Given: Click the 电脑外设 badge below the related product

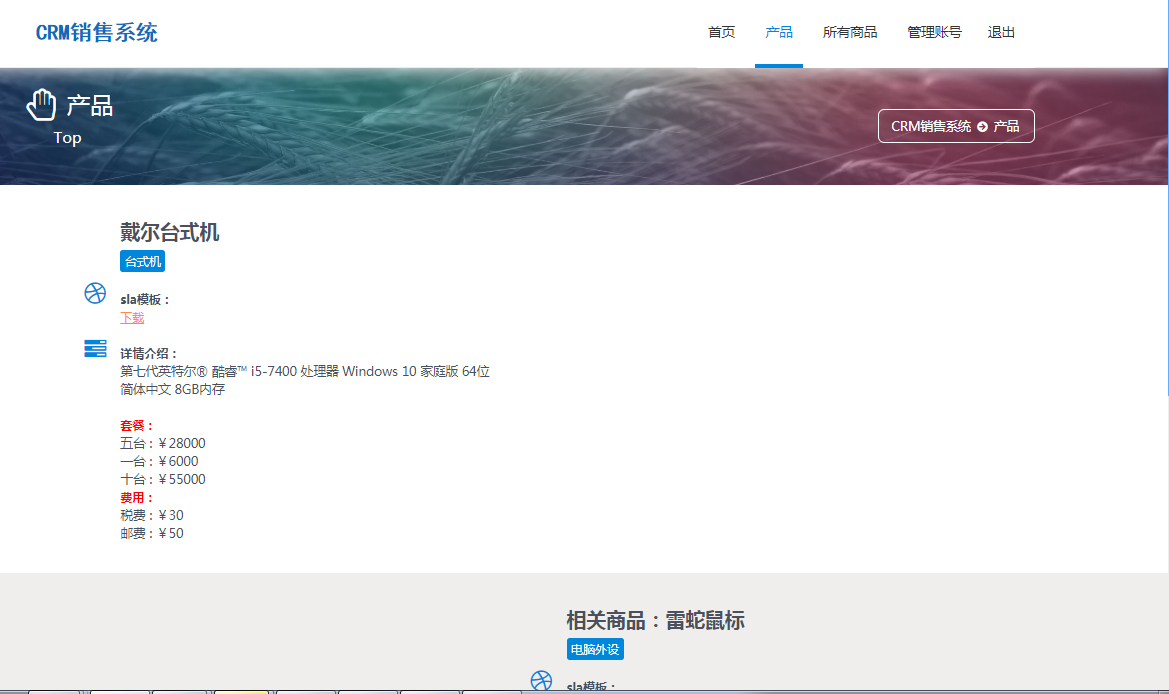Looking at the screenshot, I should tap(594, 649).
